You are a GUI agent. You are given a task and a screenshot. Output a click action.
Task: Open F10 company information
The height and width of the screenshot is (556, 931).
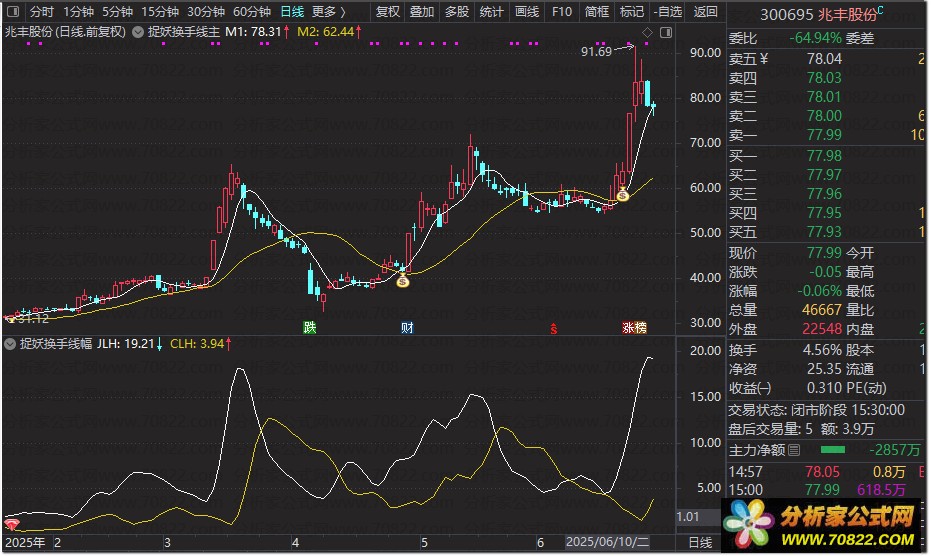[562, 11]
